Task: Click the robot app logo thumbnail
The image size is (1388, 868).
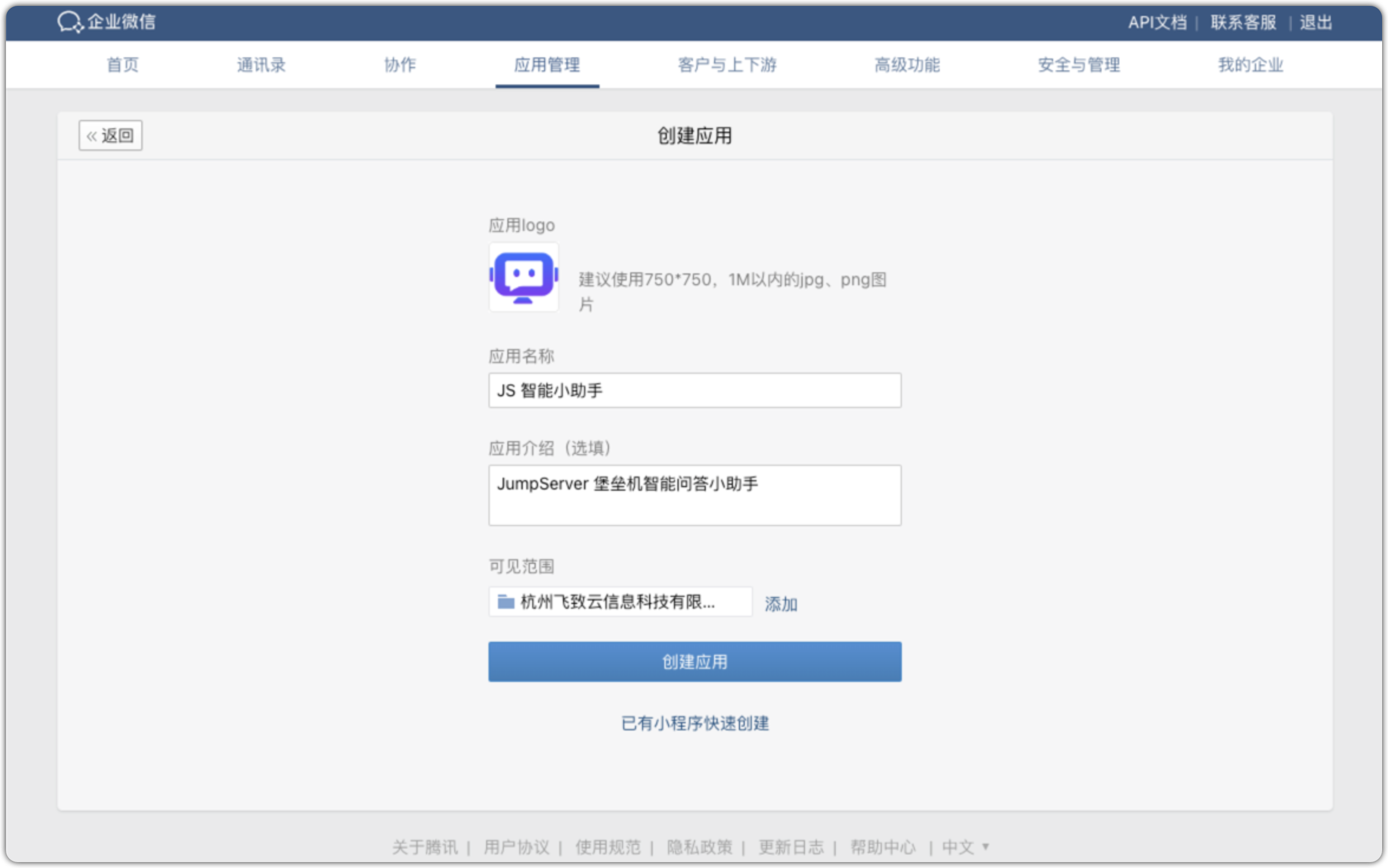Action: (523, 276)
